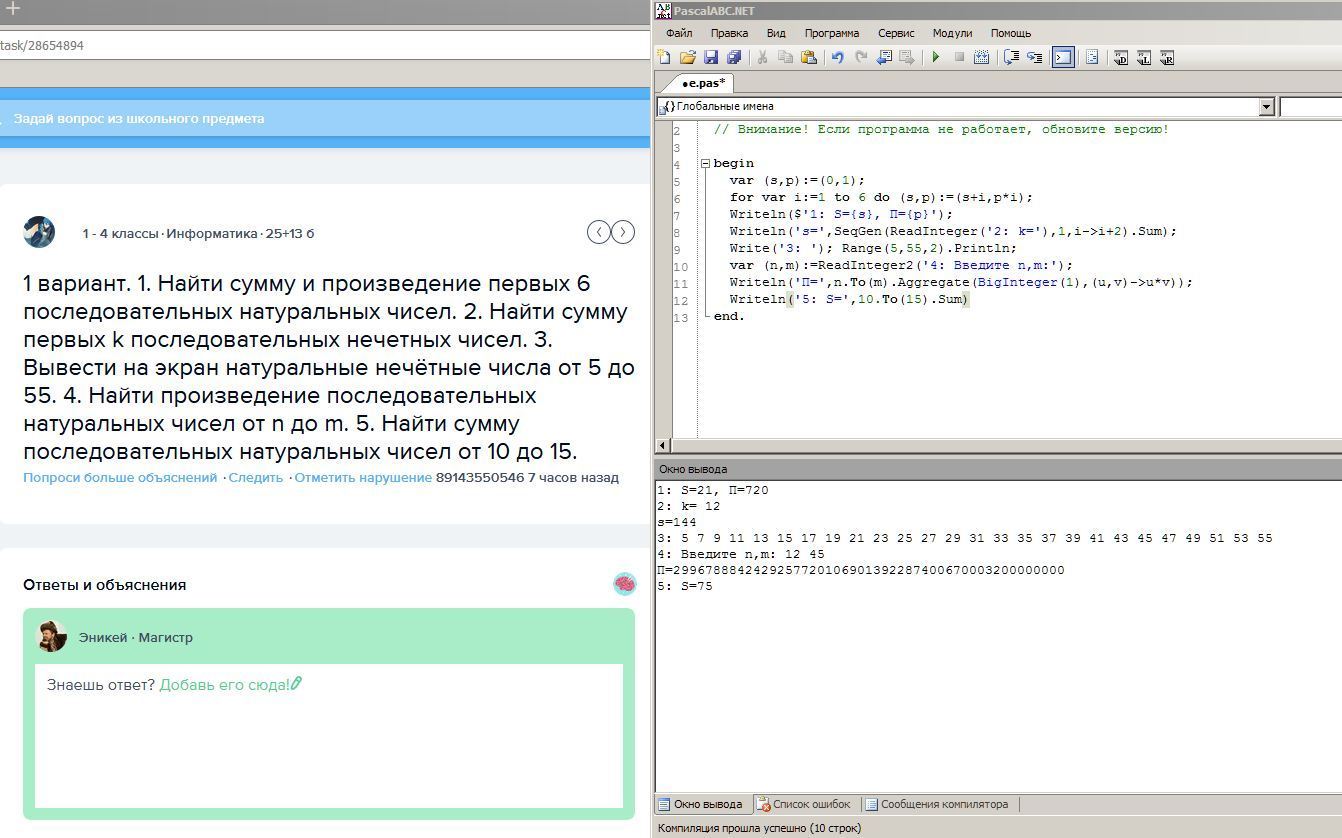
Task: Switch to Сообщения компилятора tab
Action: (937, 804)
